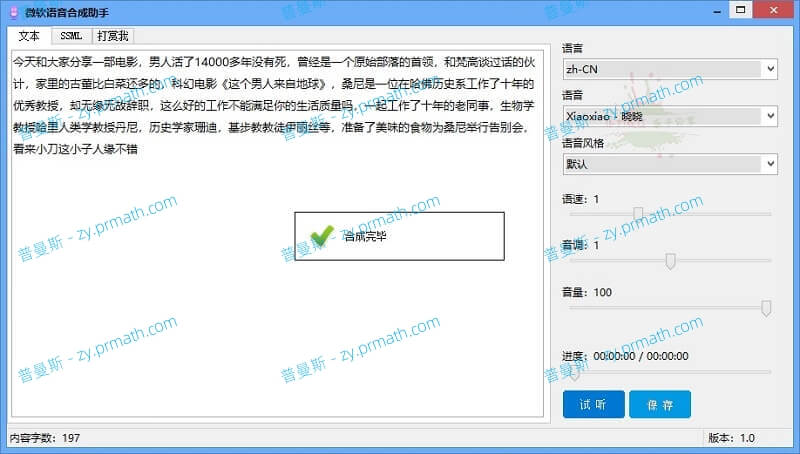Maximize the 微软语音合成助手 window
This screenshot has width=800, height=454.
coord(740,10)
